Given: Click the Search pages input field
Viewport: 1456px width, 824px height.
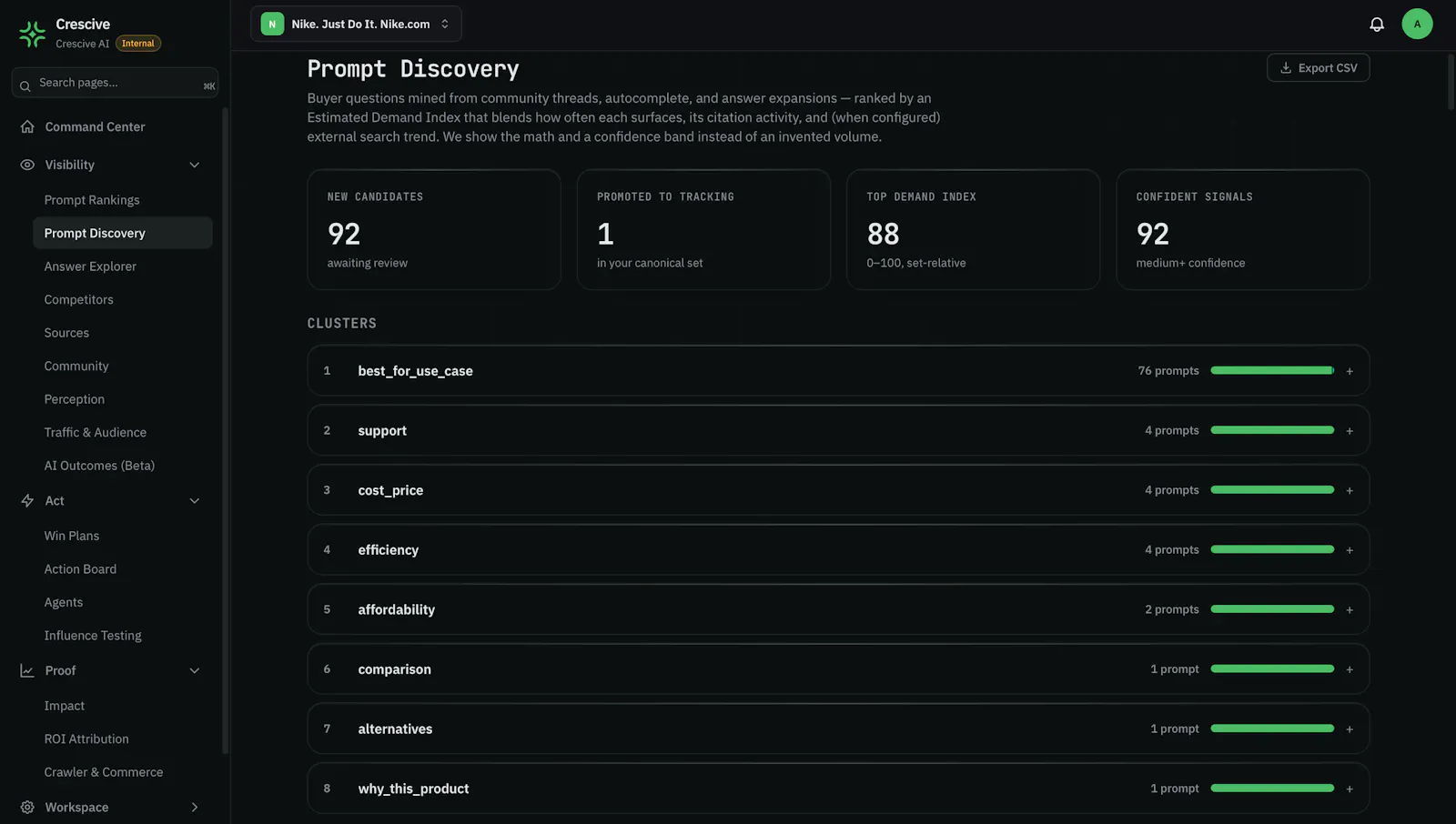Looking at the screenshot, I should pos(115,83).
